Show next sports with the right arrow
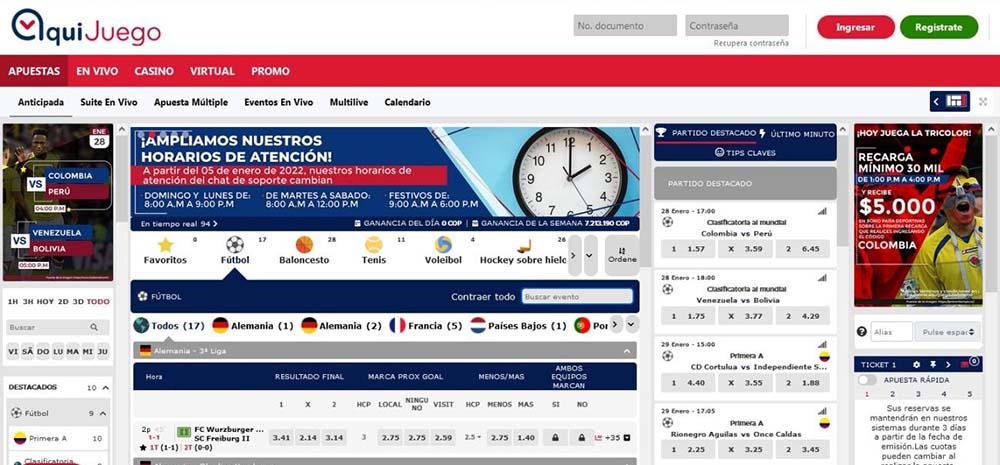 pyautogui.click(x=575, y=255)
